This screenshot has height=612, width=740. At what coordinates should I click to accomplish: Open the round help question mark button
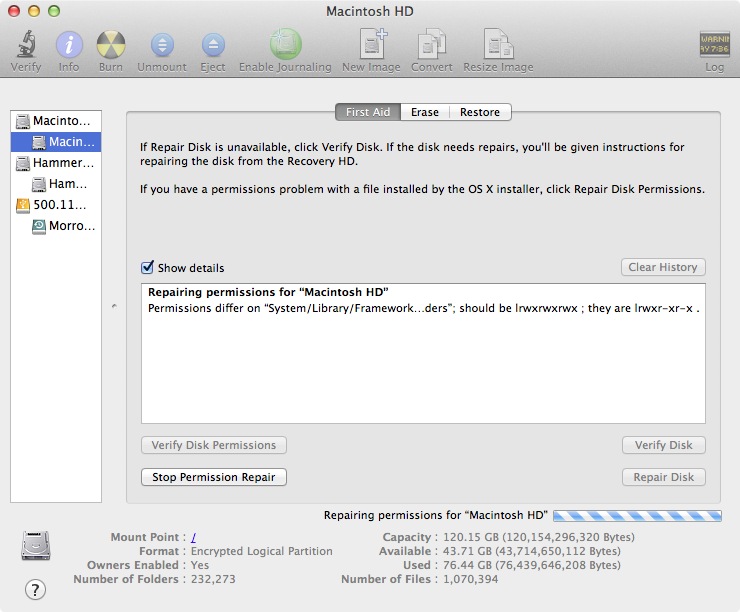tap(35, 589)
